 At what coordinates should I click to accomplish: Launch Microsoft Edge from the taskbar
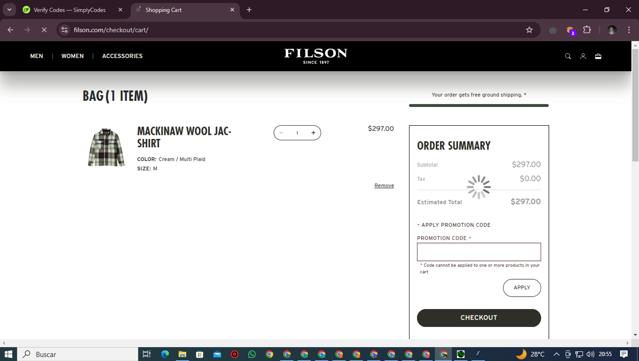[165, 354]
